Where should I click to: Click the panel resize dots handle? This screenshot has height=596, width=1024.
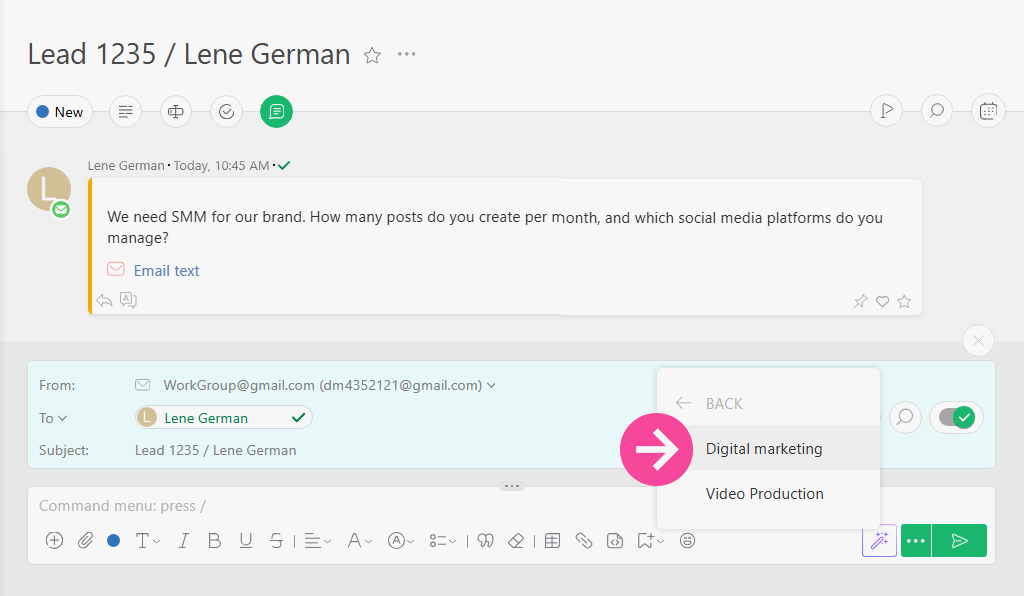512,486
